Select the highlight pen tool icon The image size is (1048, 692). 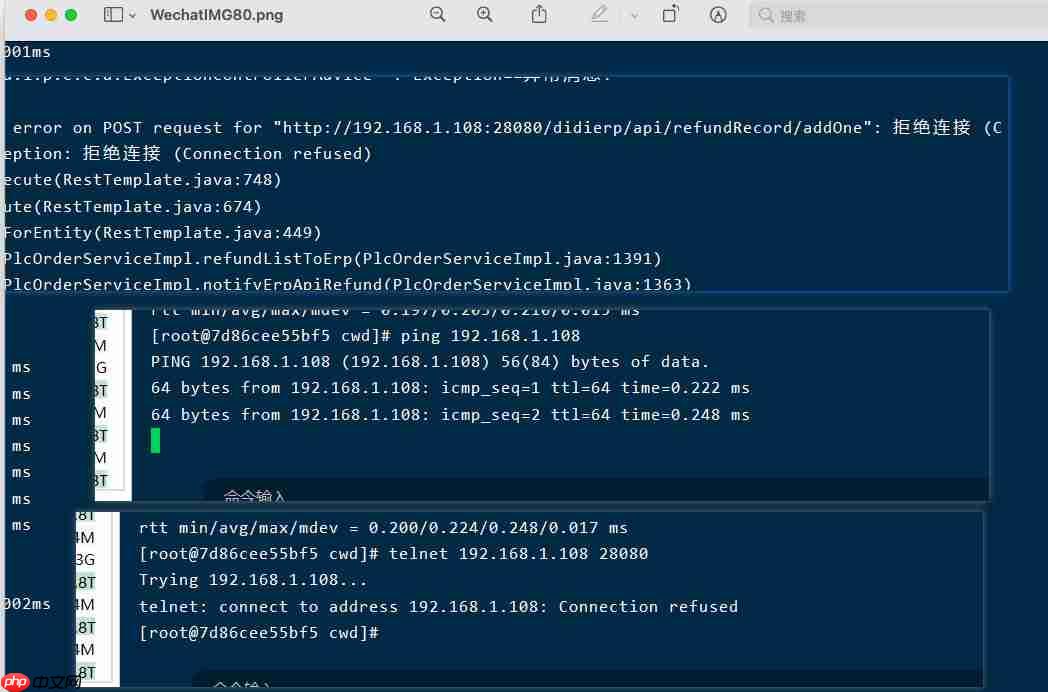600,14
